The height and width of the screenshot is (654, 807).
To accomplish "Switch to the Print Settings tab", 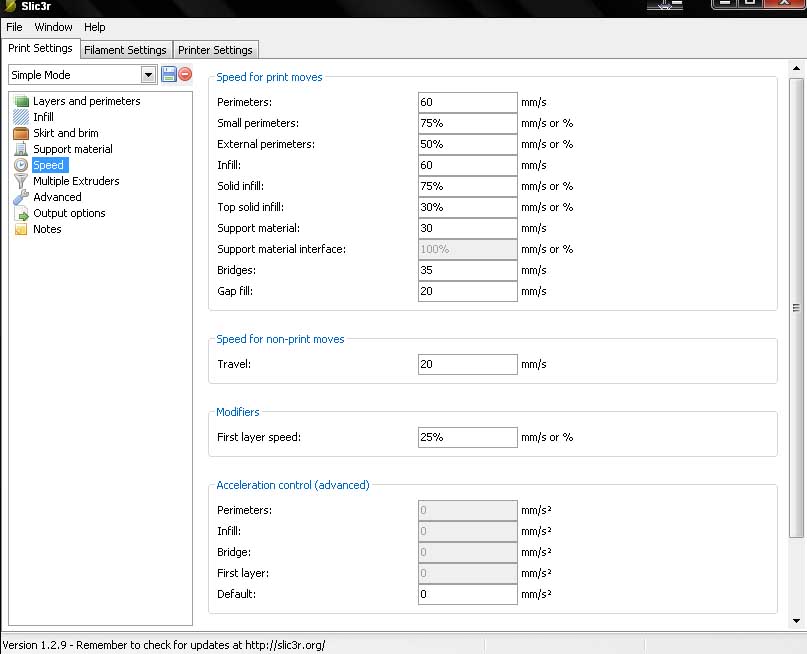I will (x=41, y=48).
